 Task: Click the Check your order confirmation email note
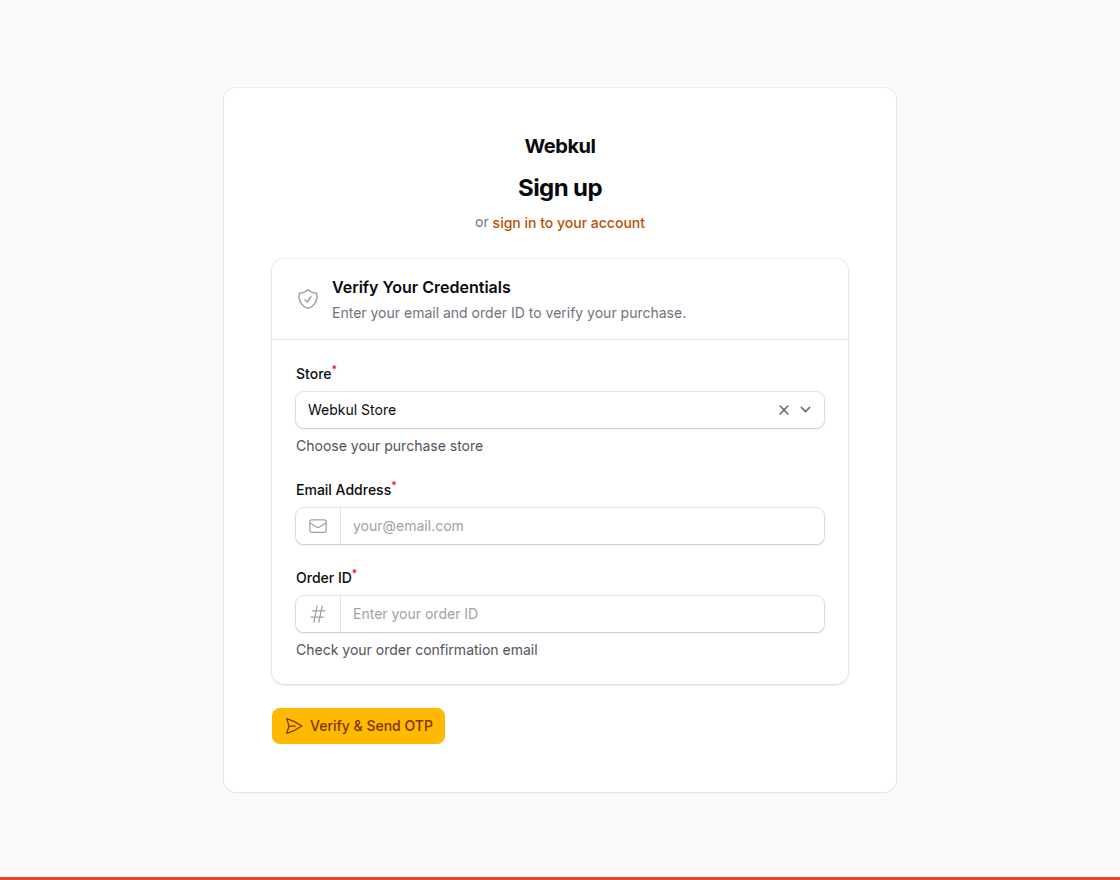pos(417,649)
